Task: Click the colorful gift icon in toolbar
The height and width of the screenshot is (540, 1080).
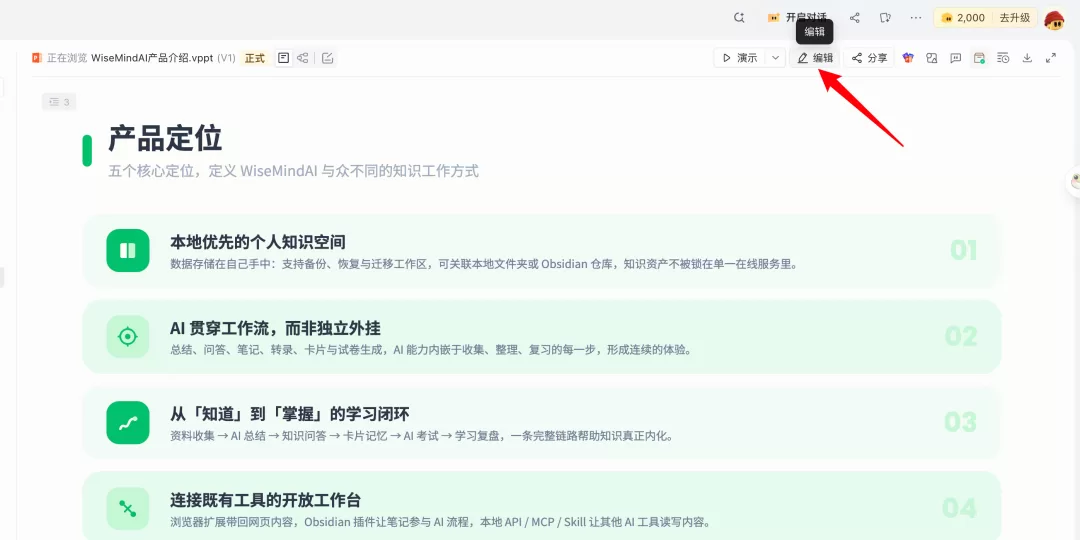Action: [x=908, y=58]
